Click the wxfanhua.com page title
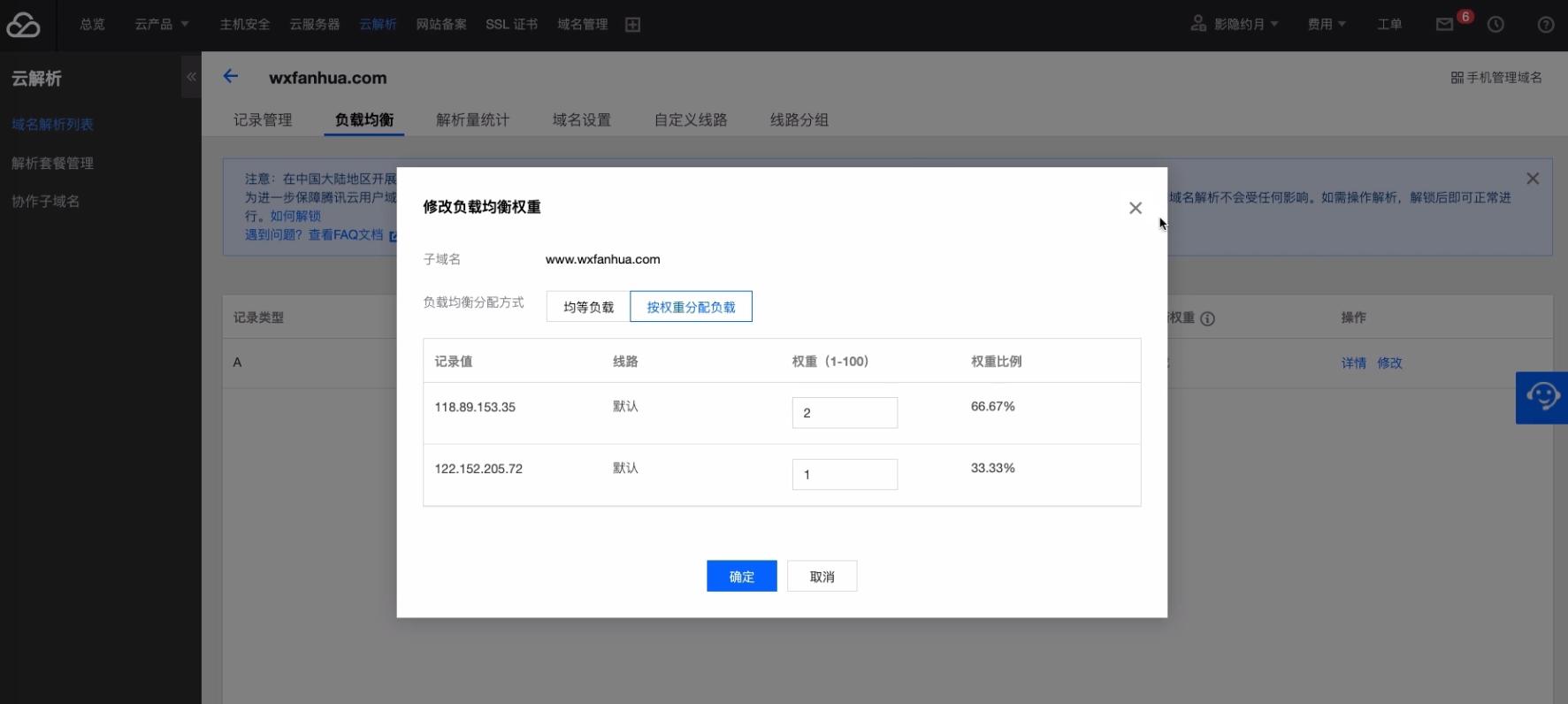The height and width of the screenshot is (704, 1568). click(x=328, y=77)
